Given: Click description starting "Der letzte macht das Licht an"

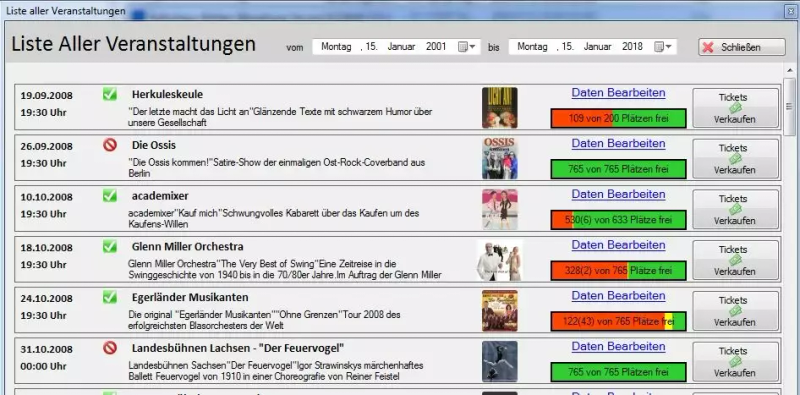Looking at the screenshot, I should click(280, 117).
